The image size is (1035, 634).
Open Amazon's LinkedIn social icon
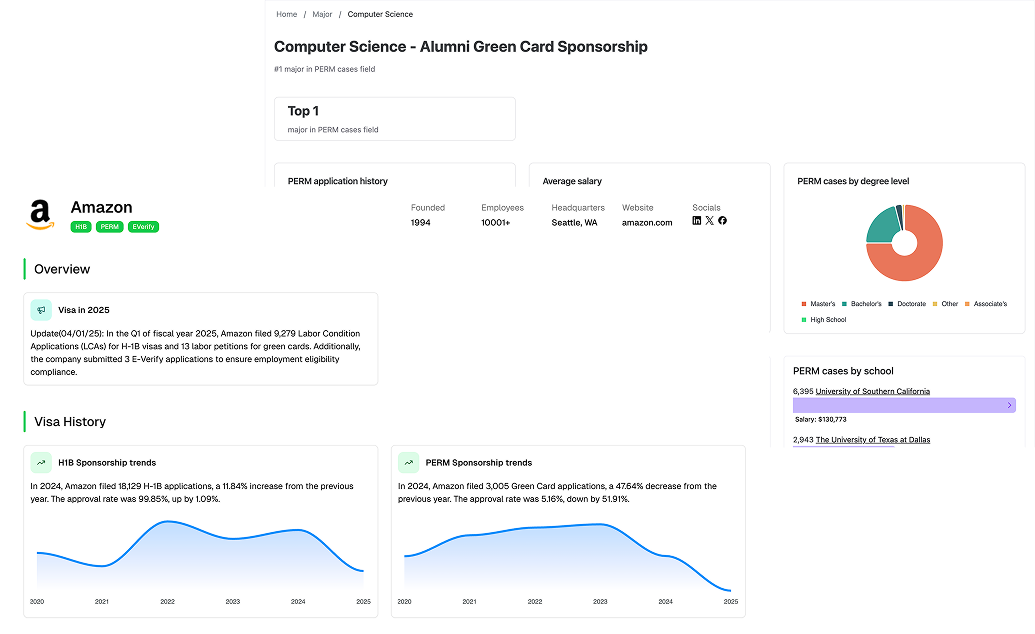(696, 221)
